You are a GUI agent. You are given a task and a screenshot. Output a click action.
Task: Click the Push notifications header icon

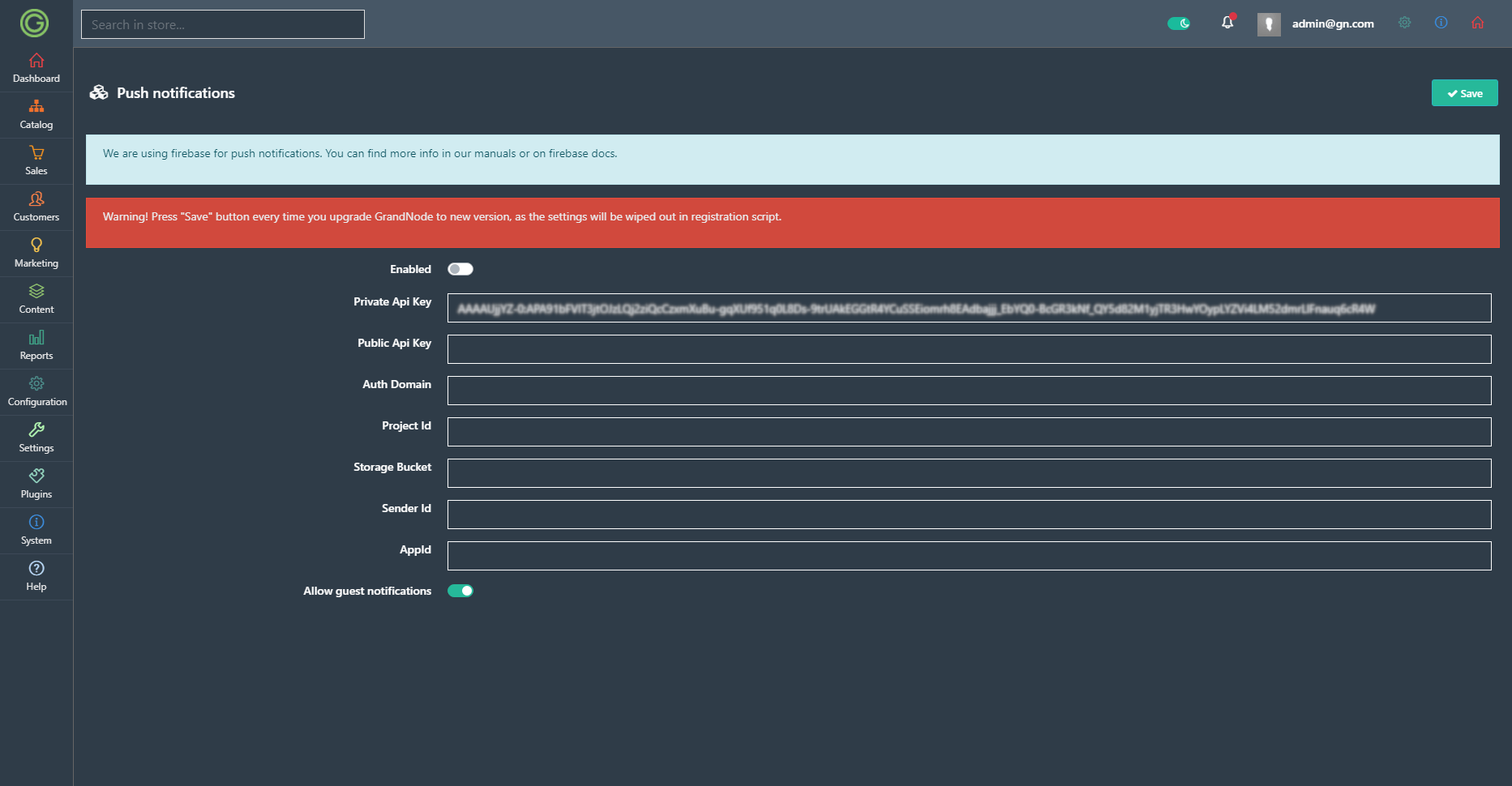[x=99, y=92]
